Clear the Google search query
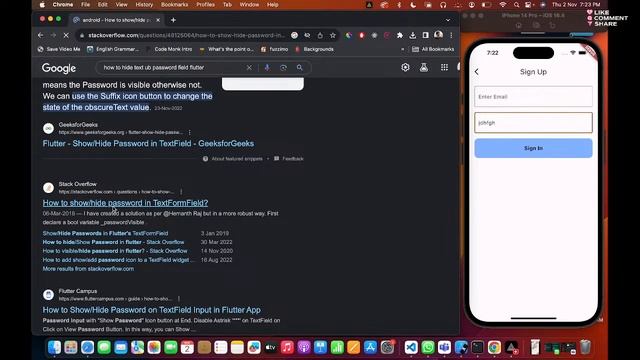 point(249,67)
